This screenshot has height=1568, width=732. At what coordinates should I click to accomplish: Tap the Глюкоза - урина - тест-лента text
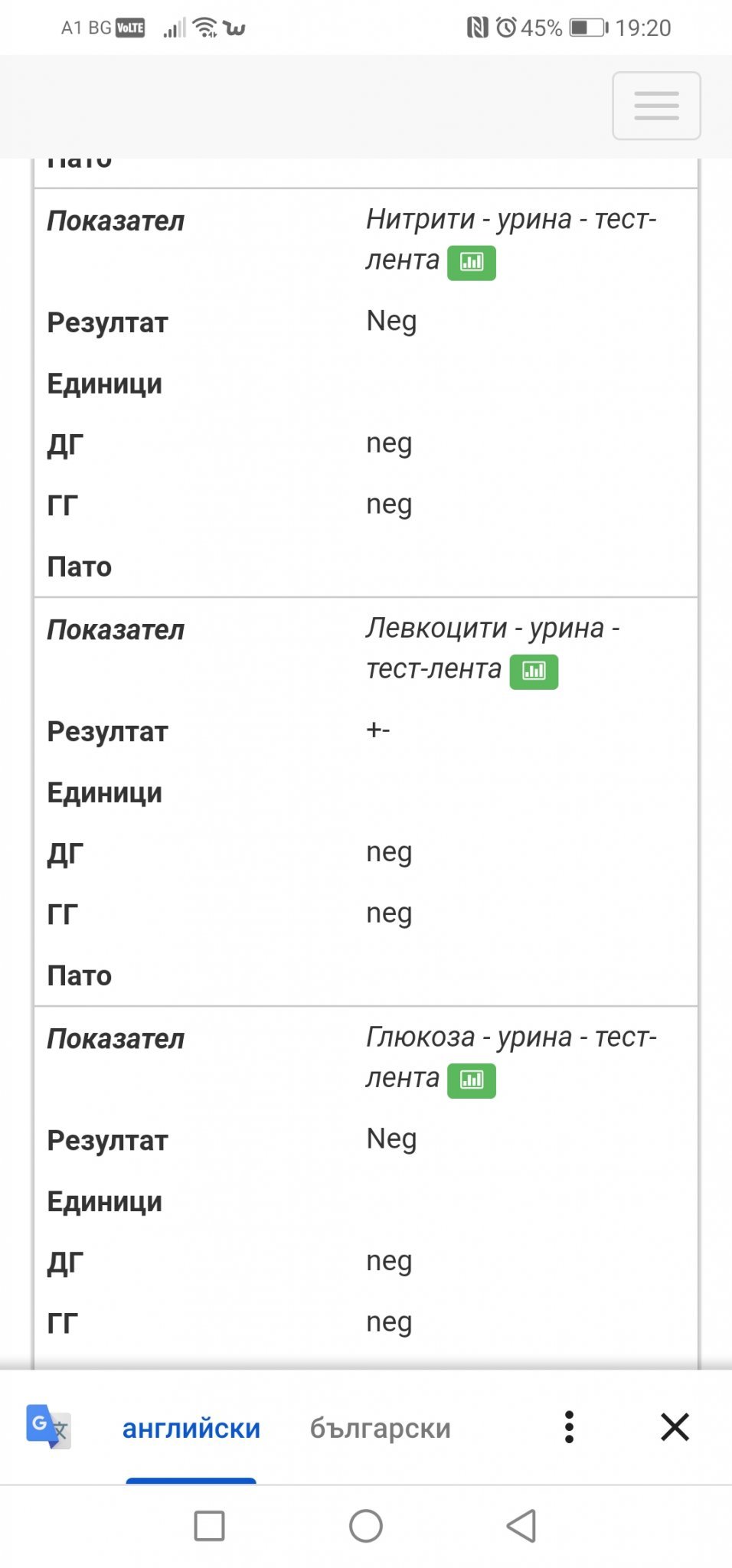tap(511, 1057)
